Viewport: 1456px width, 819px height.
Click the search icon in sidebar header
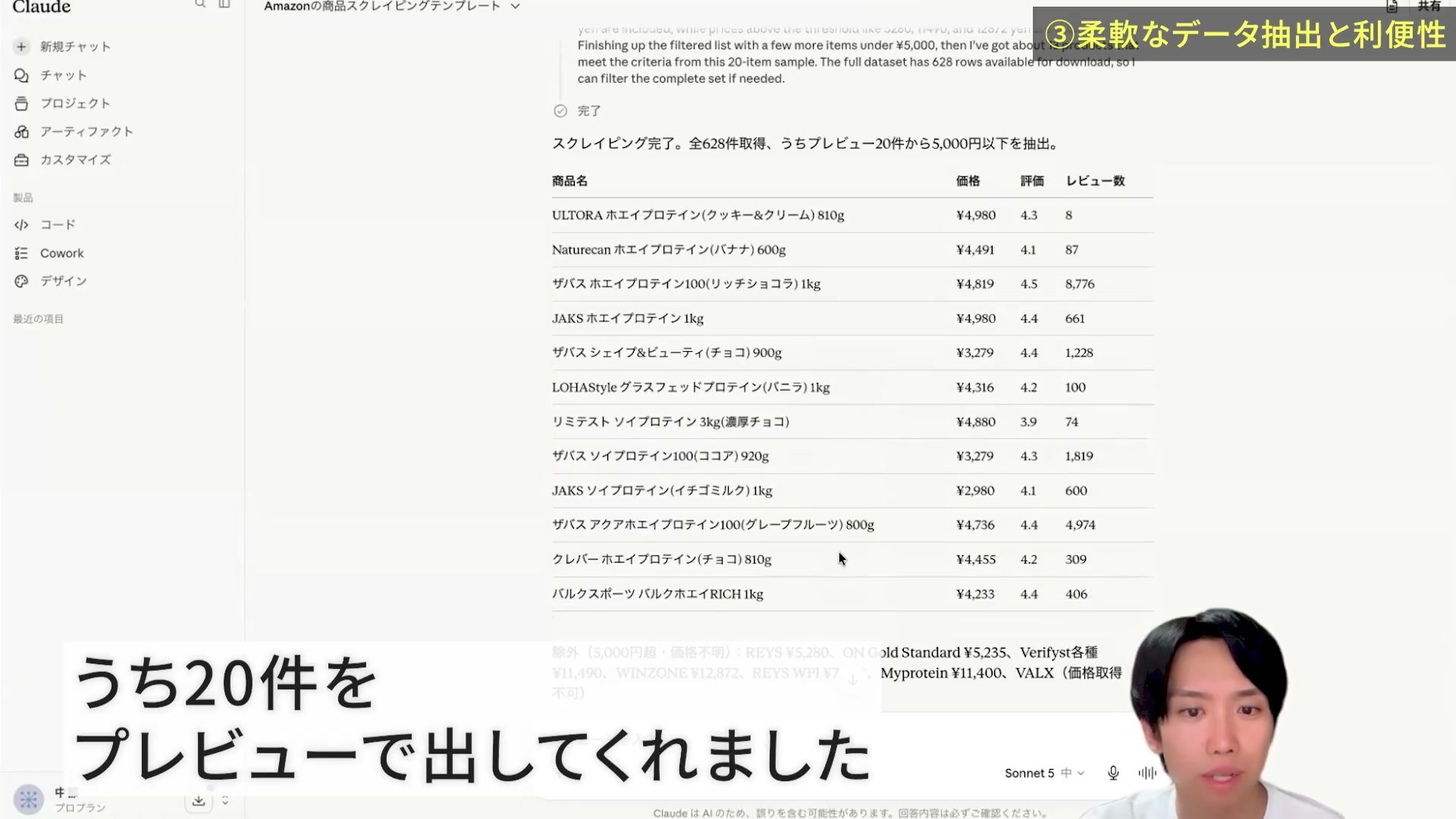point(200,5)
